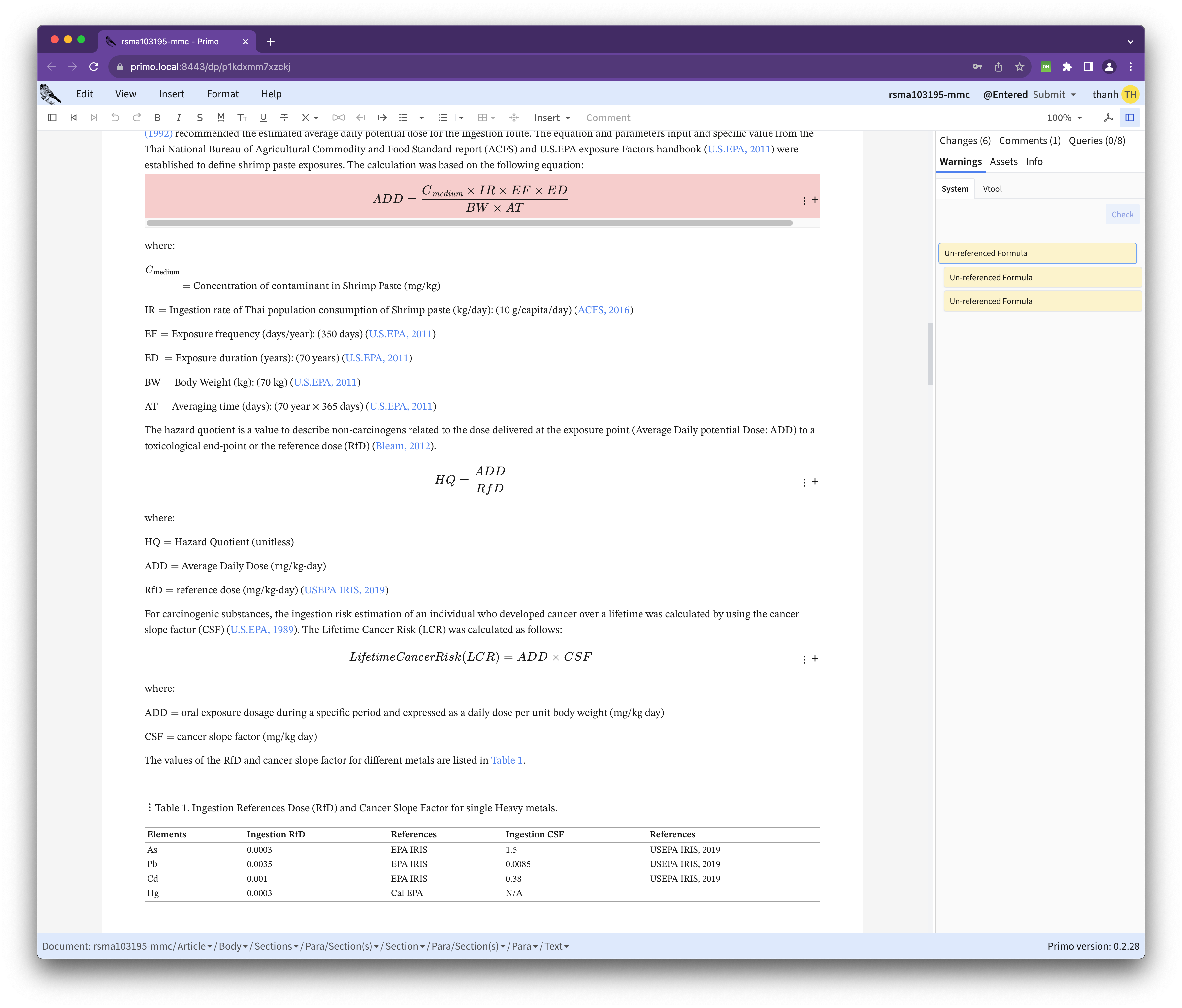Screen dimensions: 1182x1008
Task: Click the indent right arrow icon
Action: pyautogui.click(x=382, y=118)
